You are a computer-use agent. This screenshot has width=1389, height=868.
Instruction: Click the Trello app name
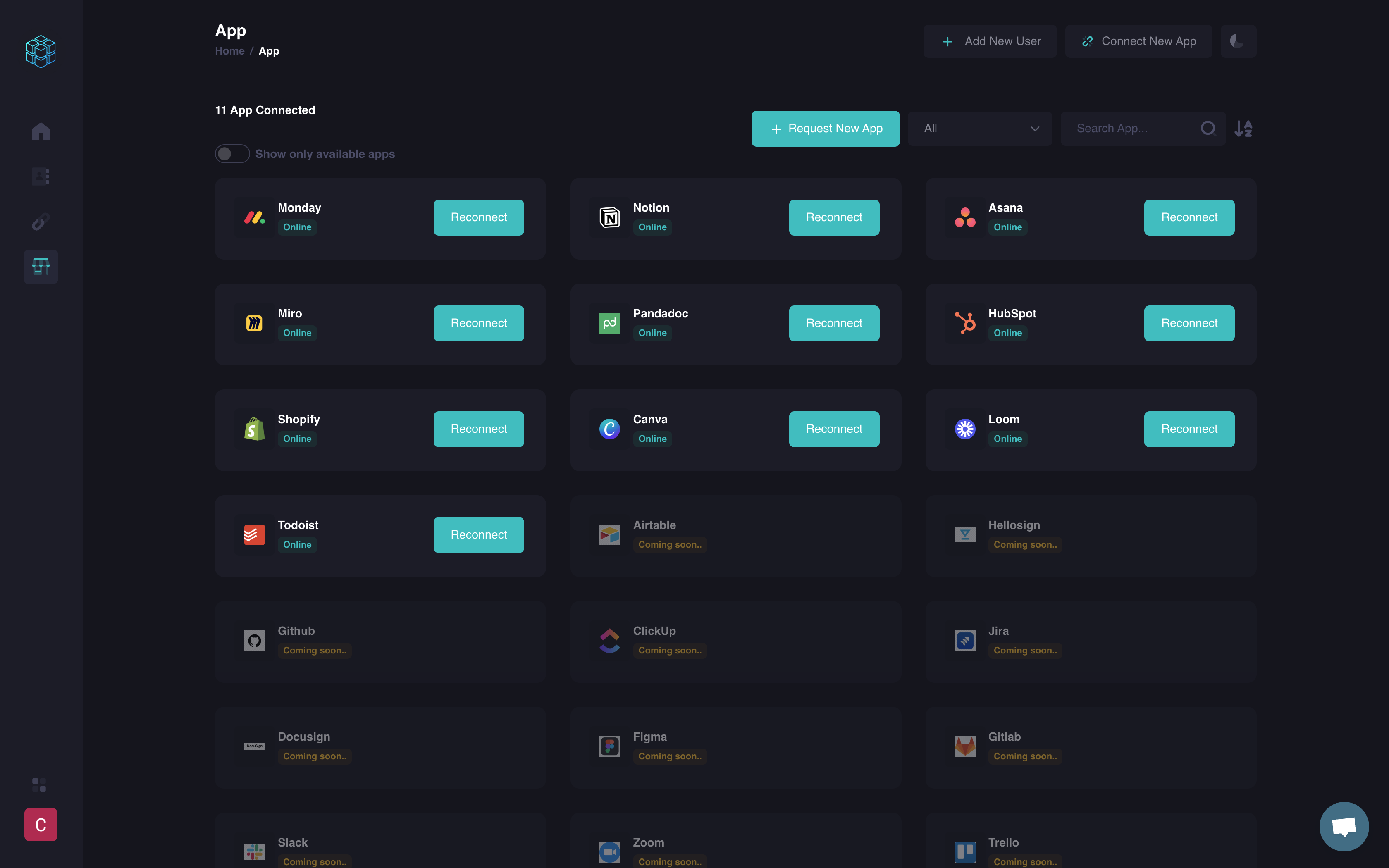click(x=1003, y=842)
